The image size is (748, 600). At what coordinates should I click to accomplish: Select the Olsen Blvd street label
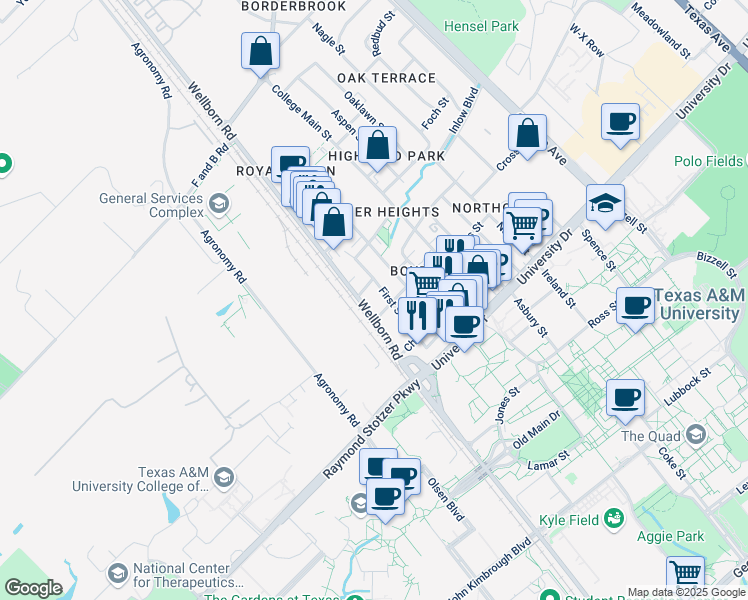[x=446, y=499]
